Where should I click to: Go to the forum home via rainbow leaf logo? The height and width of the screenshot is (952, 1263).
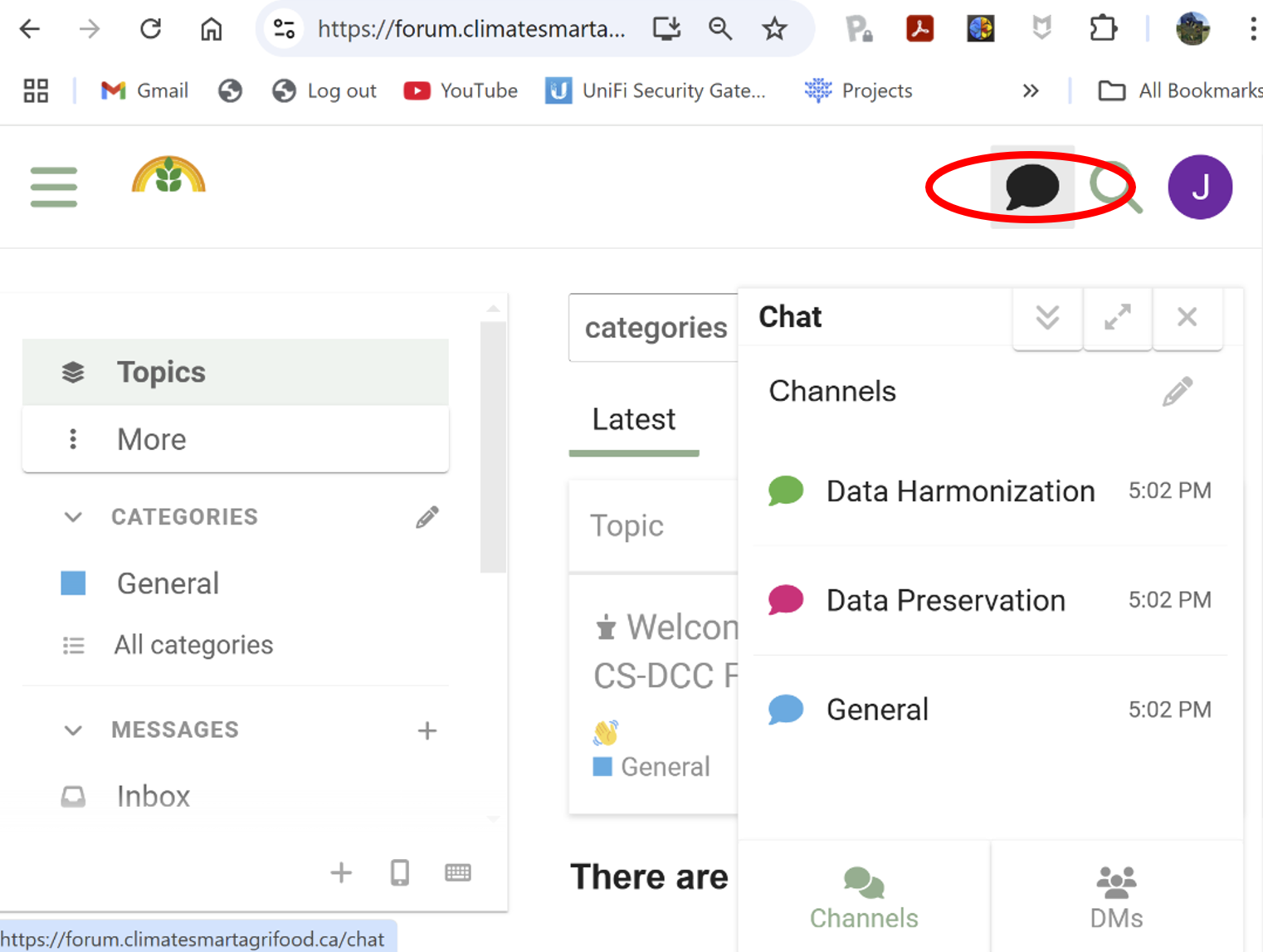click(168, 174)
